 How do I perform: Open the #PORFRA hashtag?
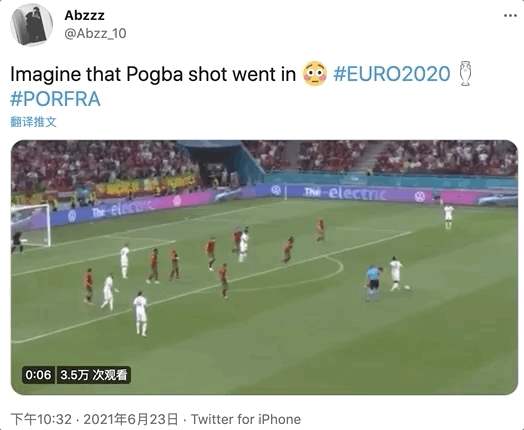pos(55,99)
